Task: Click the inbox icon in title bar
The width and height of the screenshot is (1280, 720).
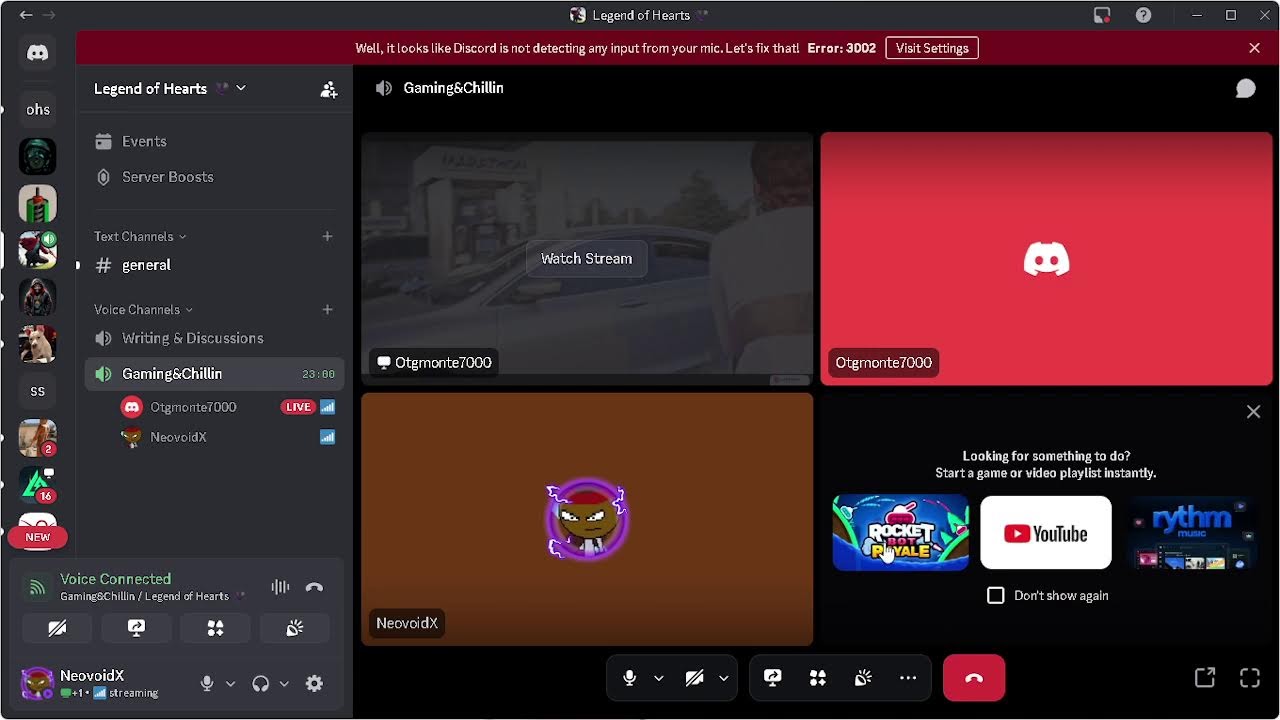Action: [x=1102, y=15]
